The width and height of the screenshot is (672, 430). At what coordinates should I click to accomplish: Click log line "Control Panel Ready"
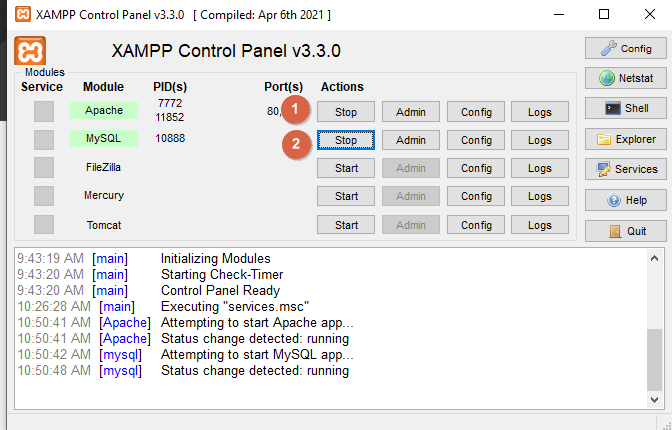pyautogui.click(x=220, y=291)
